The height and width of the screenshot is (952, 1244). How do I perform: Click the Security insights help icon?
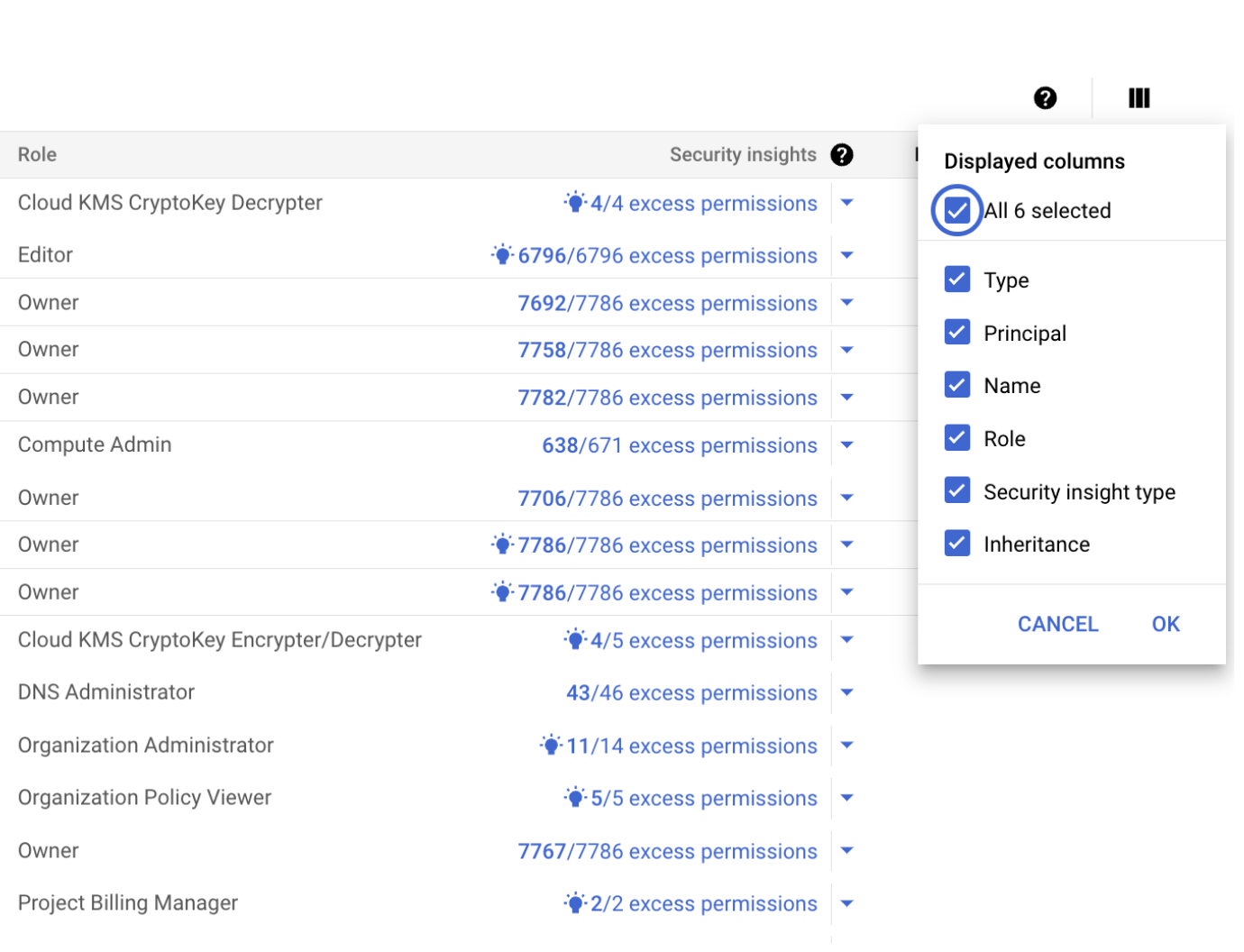click(x=842, y=155)
